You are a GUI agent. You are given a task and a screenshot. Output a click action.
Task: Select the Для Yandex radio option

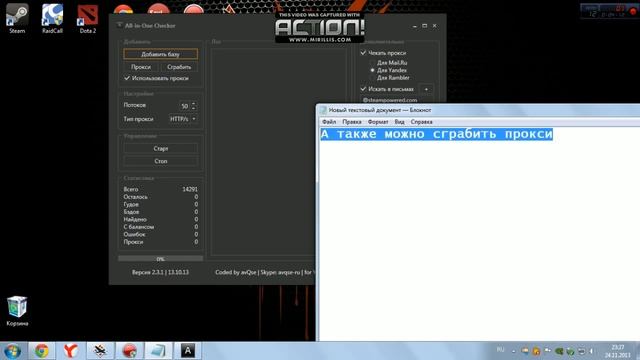[372, 70]
